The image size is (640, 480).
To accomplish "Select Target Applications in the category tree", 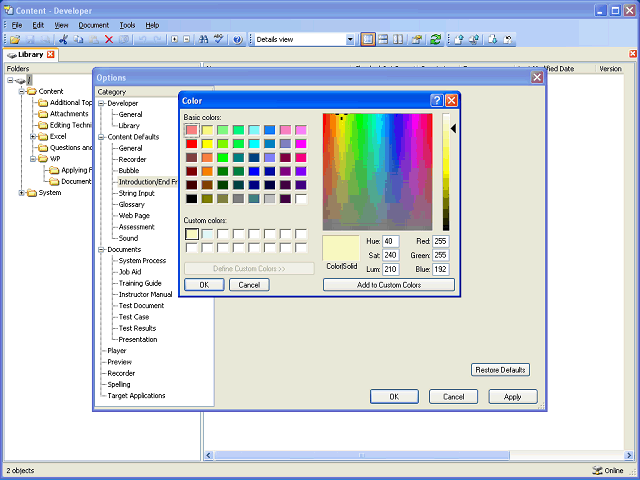I will tap(136, 396).
